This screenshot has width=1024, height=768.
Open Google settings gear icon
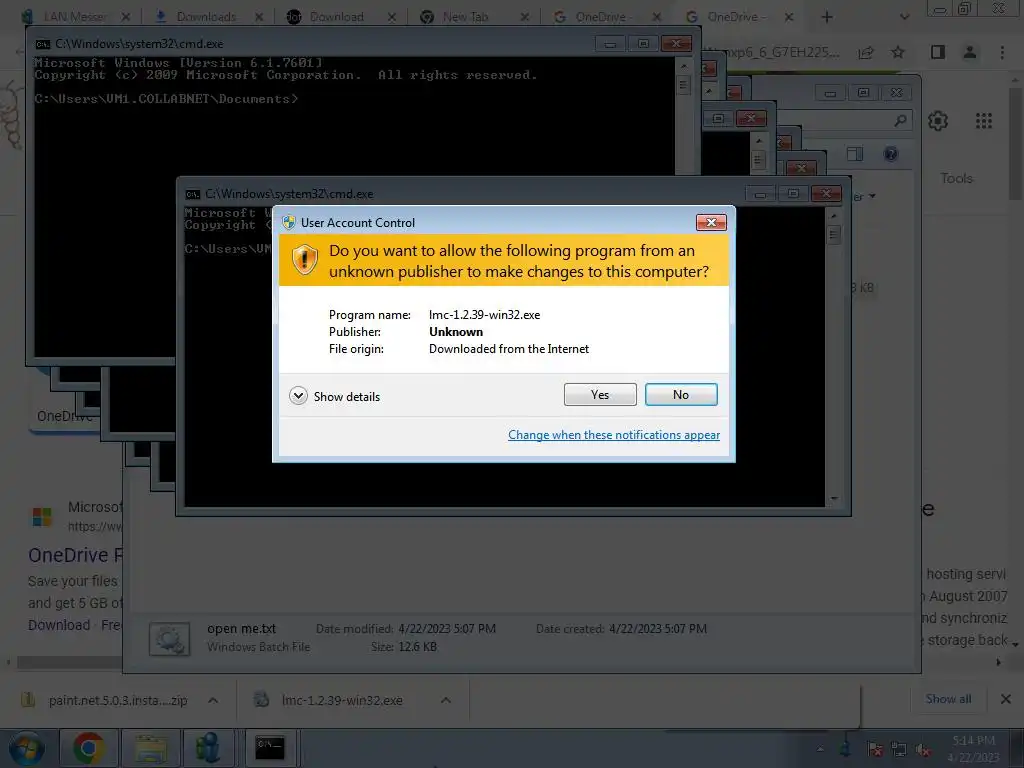click(x=938, y=121)
